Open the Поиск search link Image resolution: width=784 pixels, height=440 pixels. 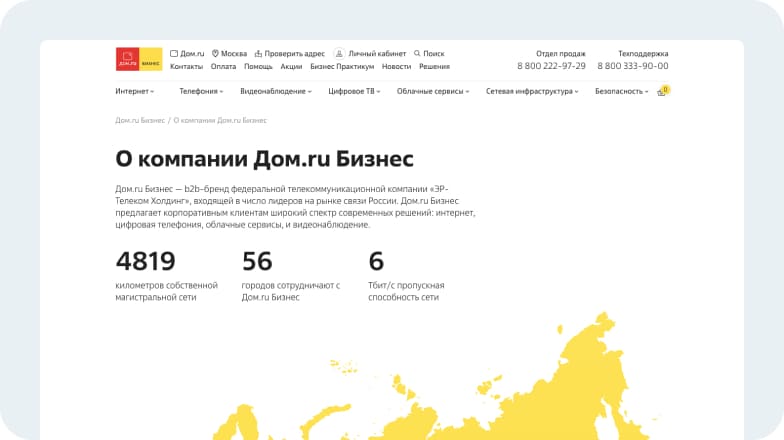[434, 54]
